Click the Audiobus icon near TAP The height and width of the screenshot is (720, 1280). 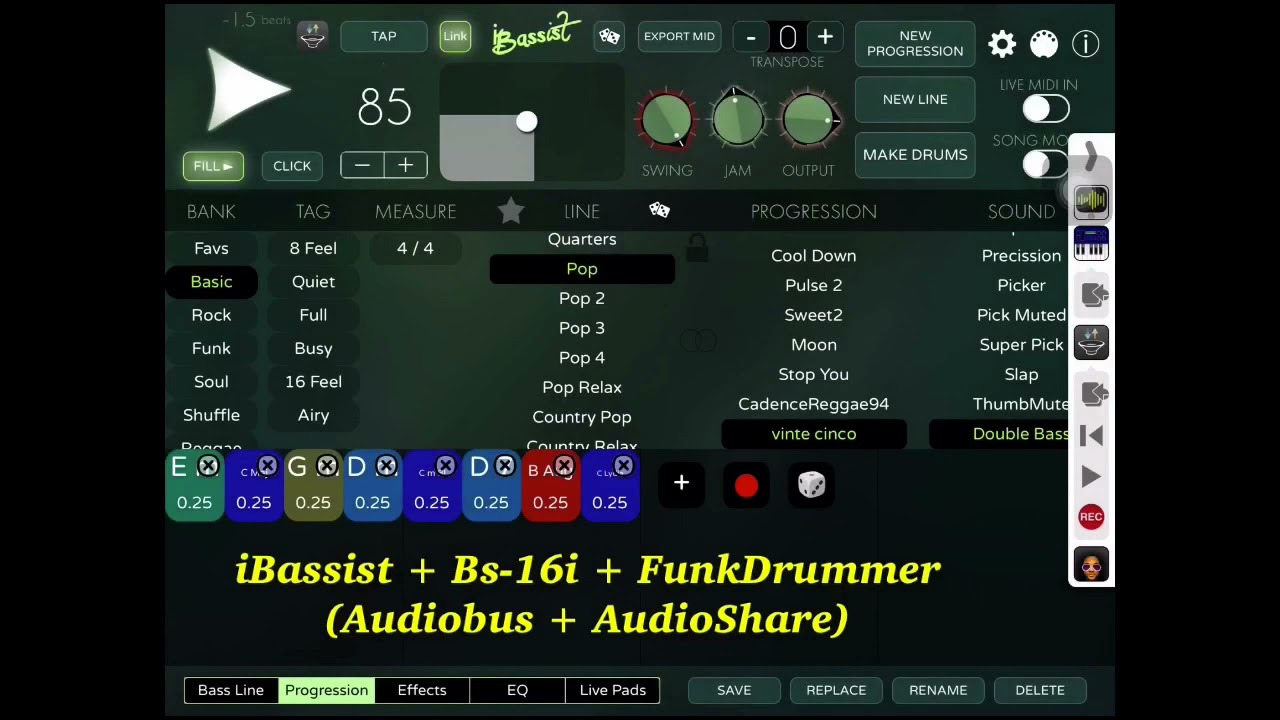[x=312, y=36]
